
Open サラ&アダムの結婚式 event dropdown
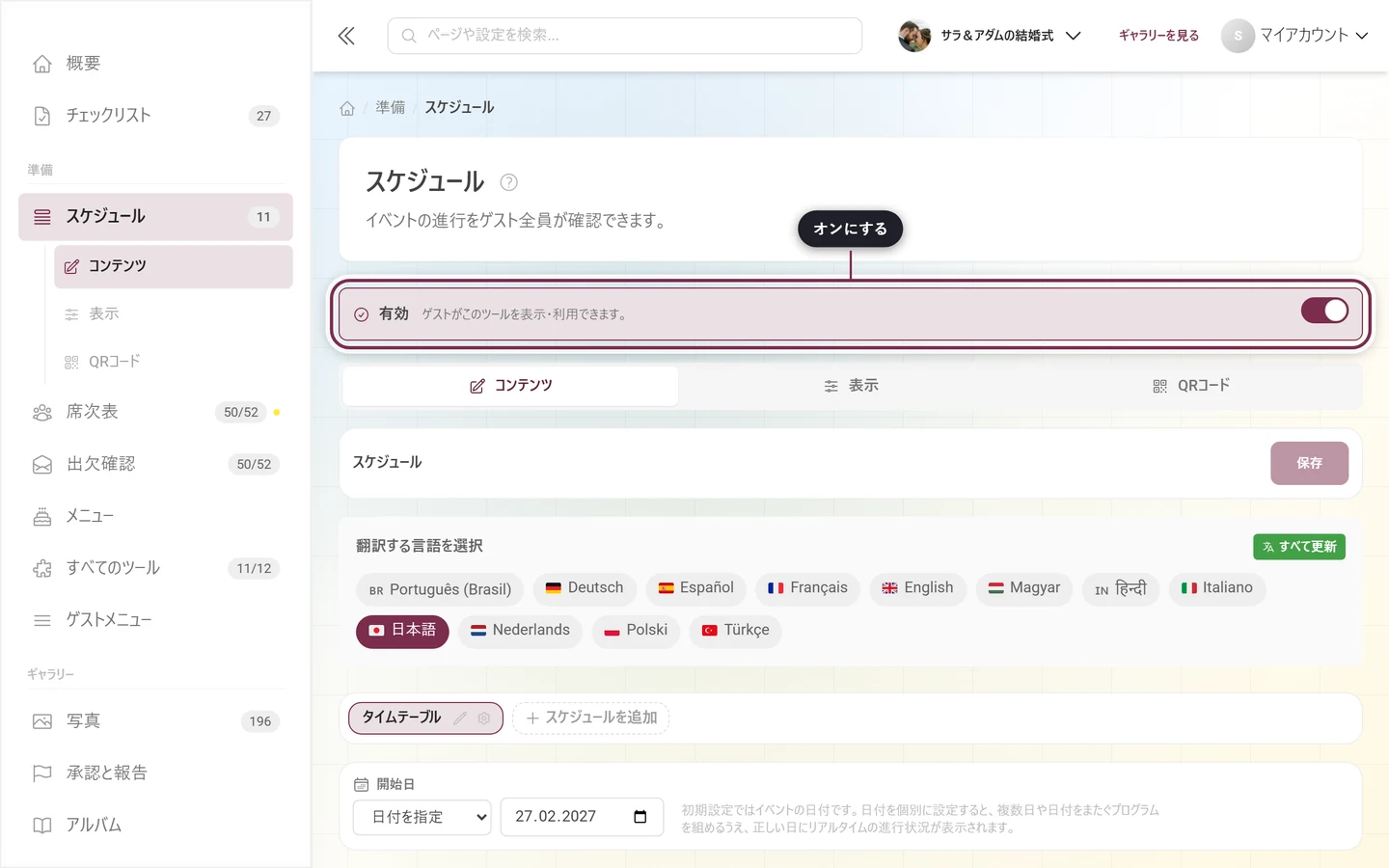point(990,36)
